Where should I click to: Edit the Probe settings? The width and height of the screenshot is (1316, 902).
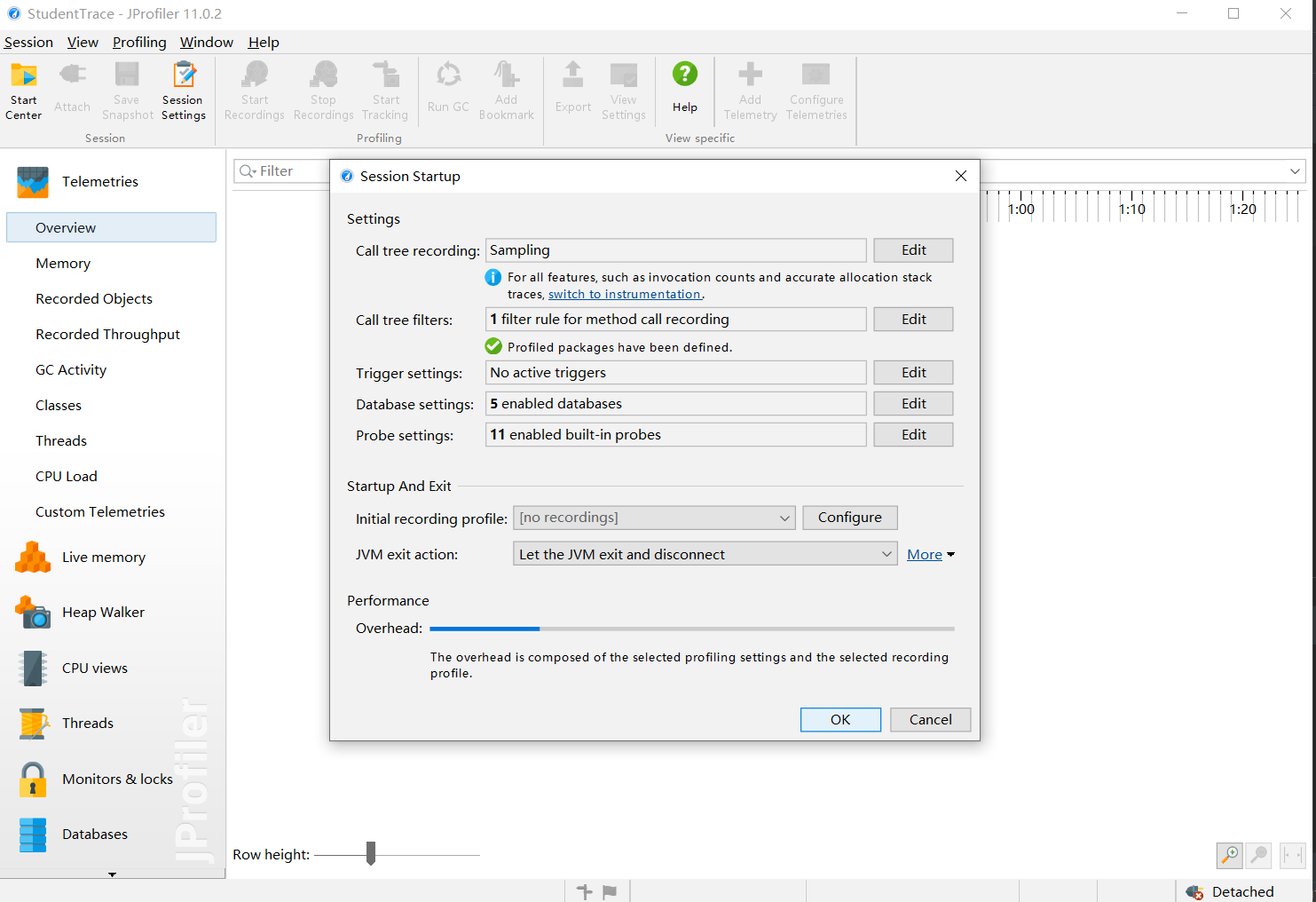click(913, 435)
